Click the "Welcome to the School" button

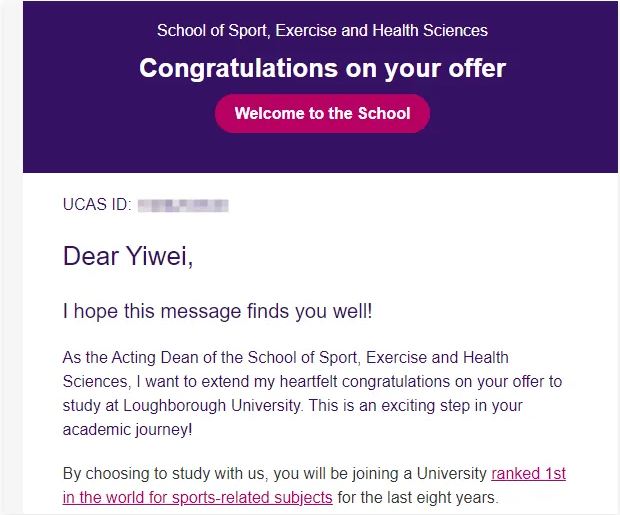322,114
